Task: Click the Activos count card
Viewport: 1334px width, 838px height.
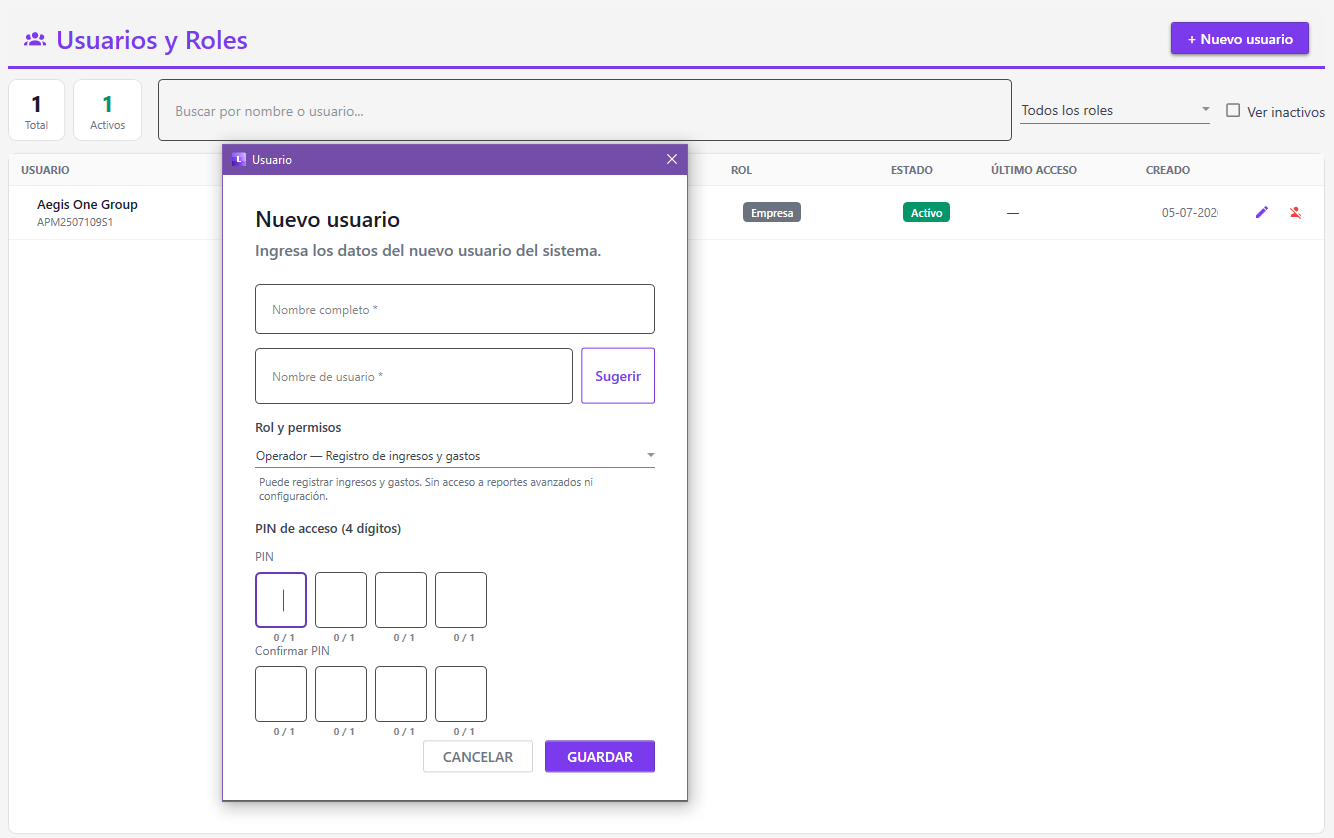Action: click(x=107, y=110)
